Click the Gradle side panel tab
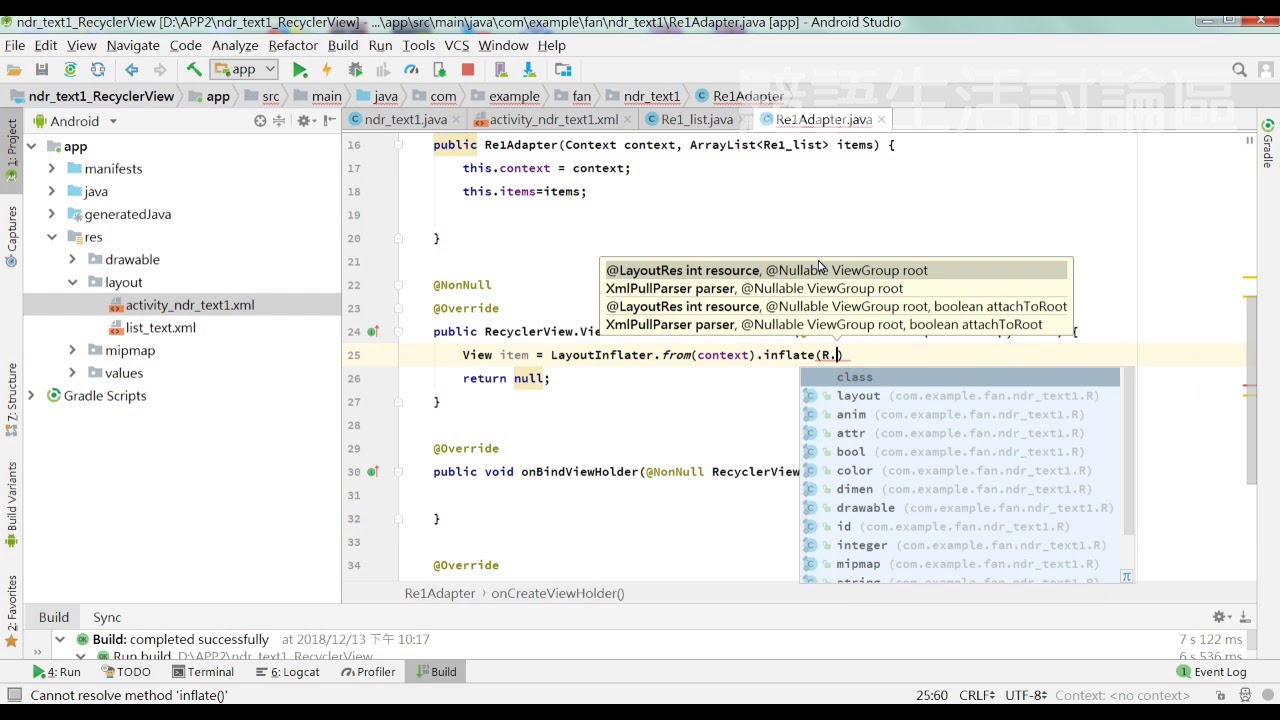Screen dimensions: 1280x720 1268,145
